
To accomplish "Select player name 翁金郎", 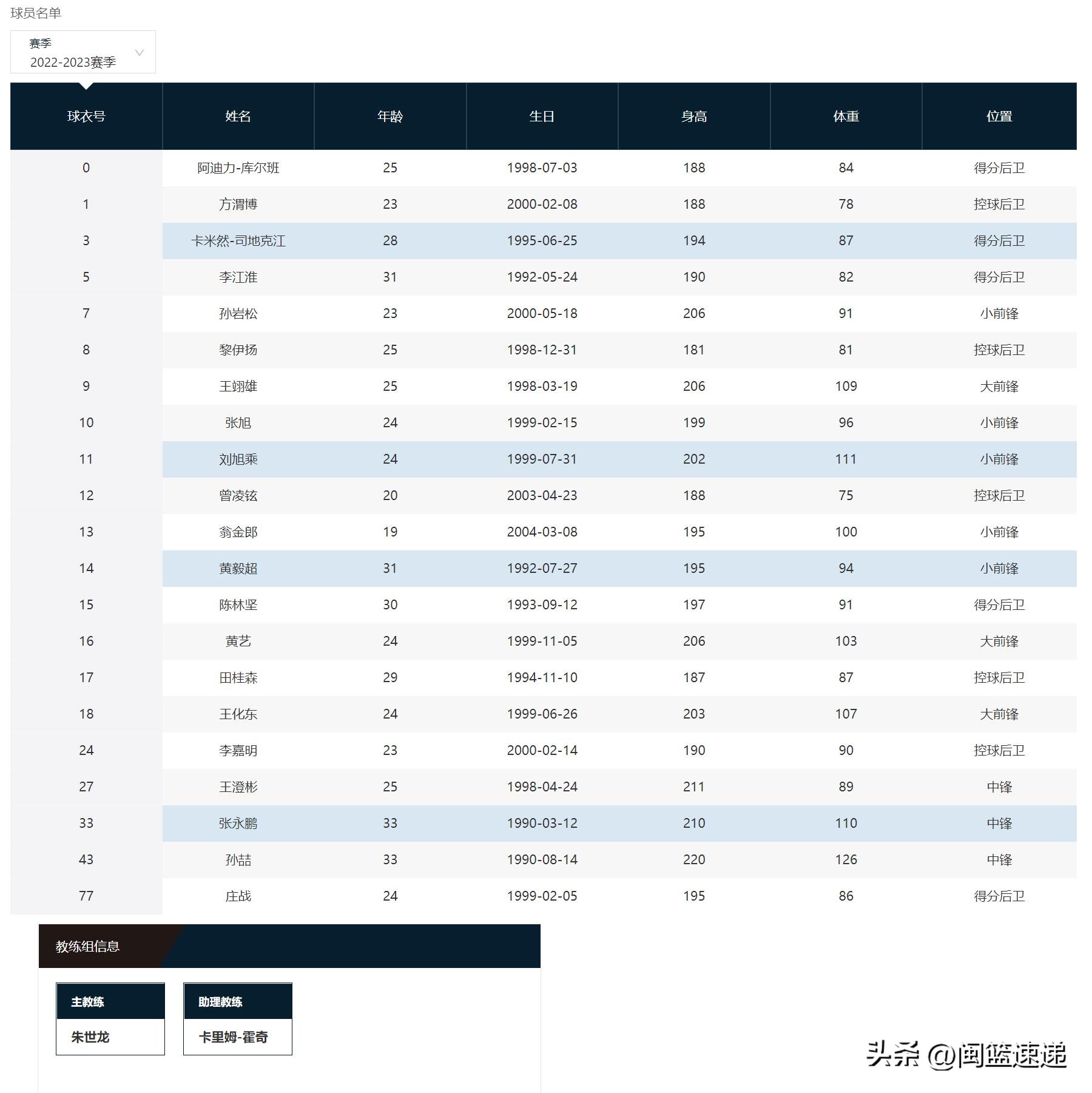I will pyautogui.click(x=238, y=532).
